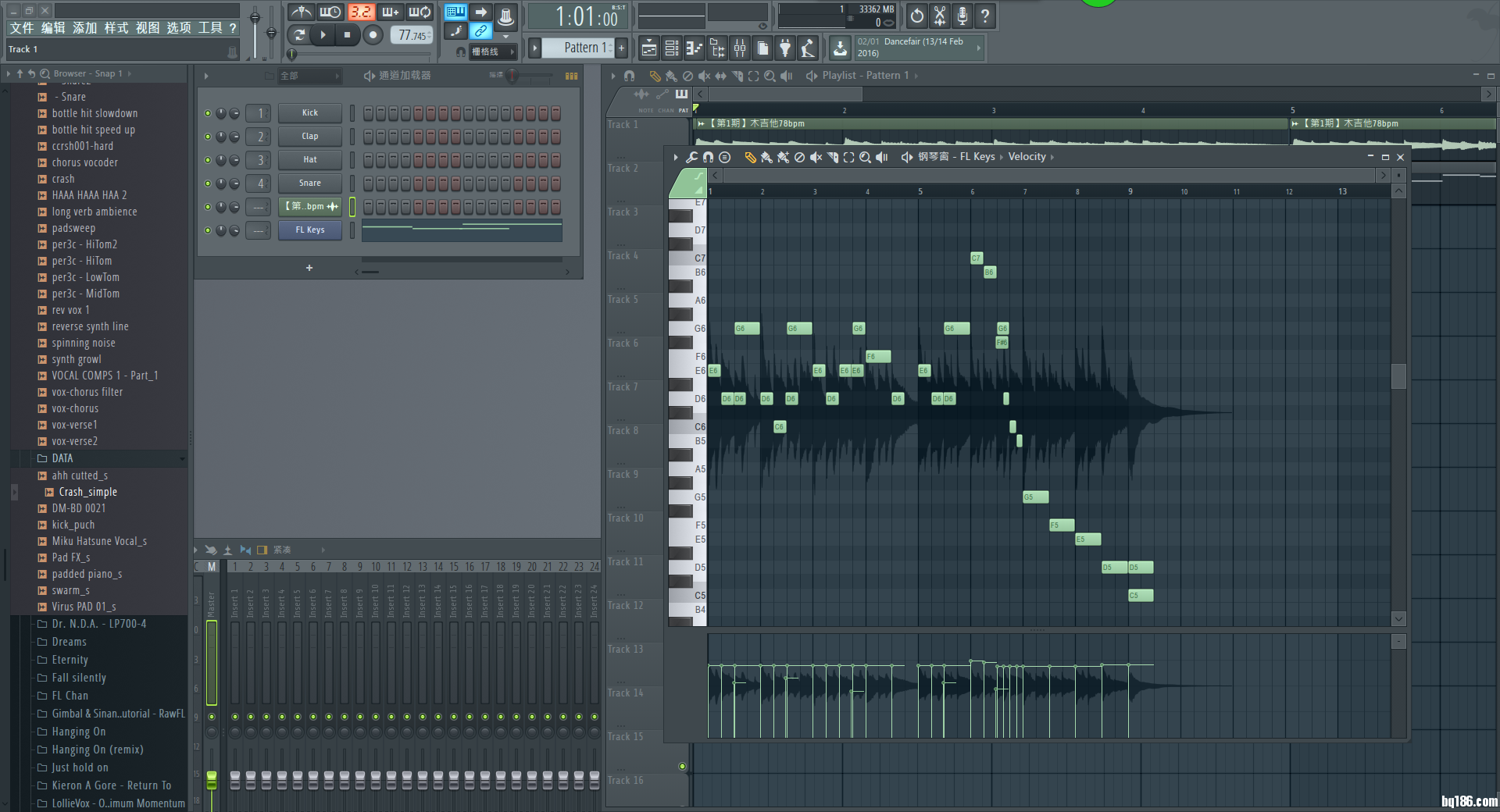The width and height of the screenshot is (1500, 812).
Task: Open the 编辑 menu
Action: [53, 28]
